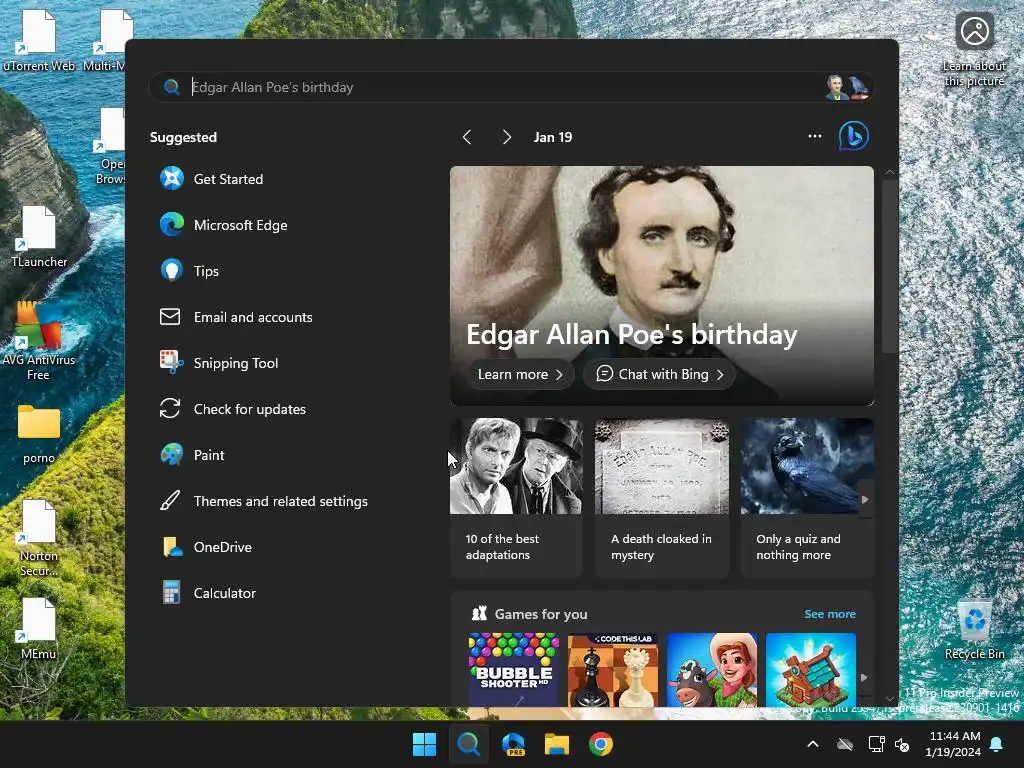The width and height of the screenshot is (1024, 768).
Task: Open the Bubble Shooter HD game thumbnail
Action: point(514,669)
